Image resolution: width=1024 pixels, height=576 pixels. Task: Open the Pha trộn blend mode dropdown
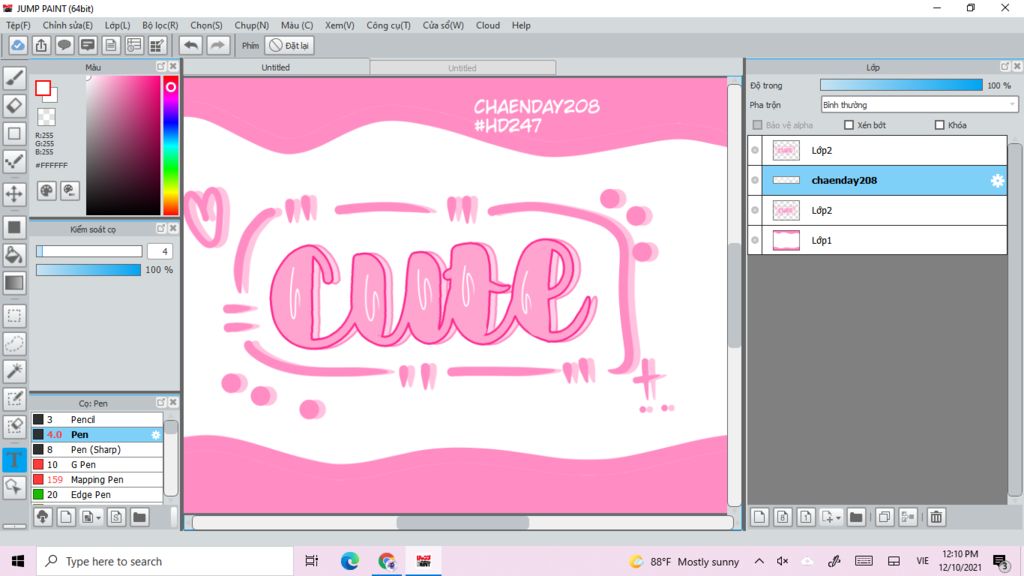click(x=919, y=104)
